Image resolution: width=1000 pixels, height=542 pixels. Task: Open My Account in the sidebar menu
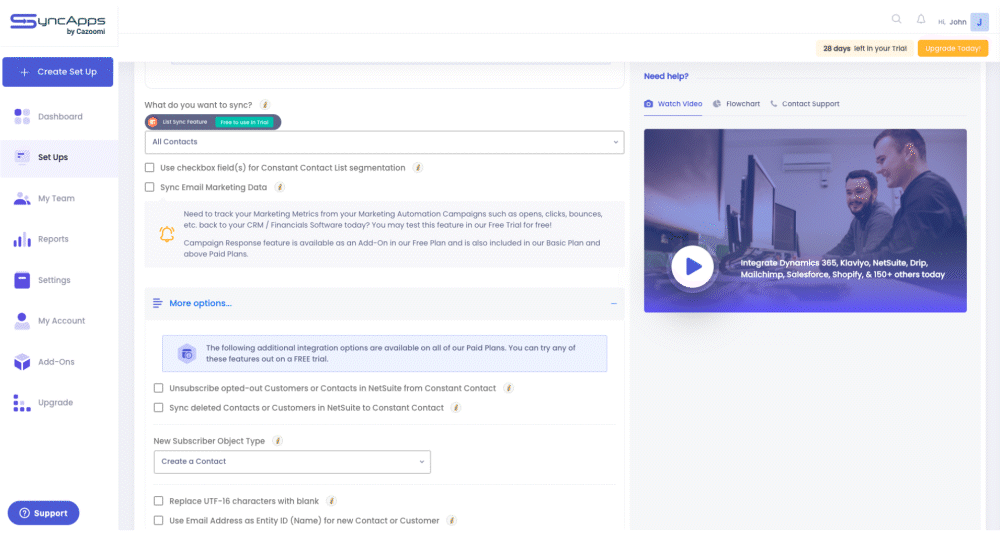point(59,321)
